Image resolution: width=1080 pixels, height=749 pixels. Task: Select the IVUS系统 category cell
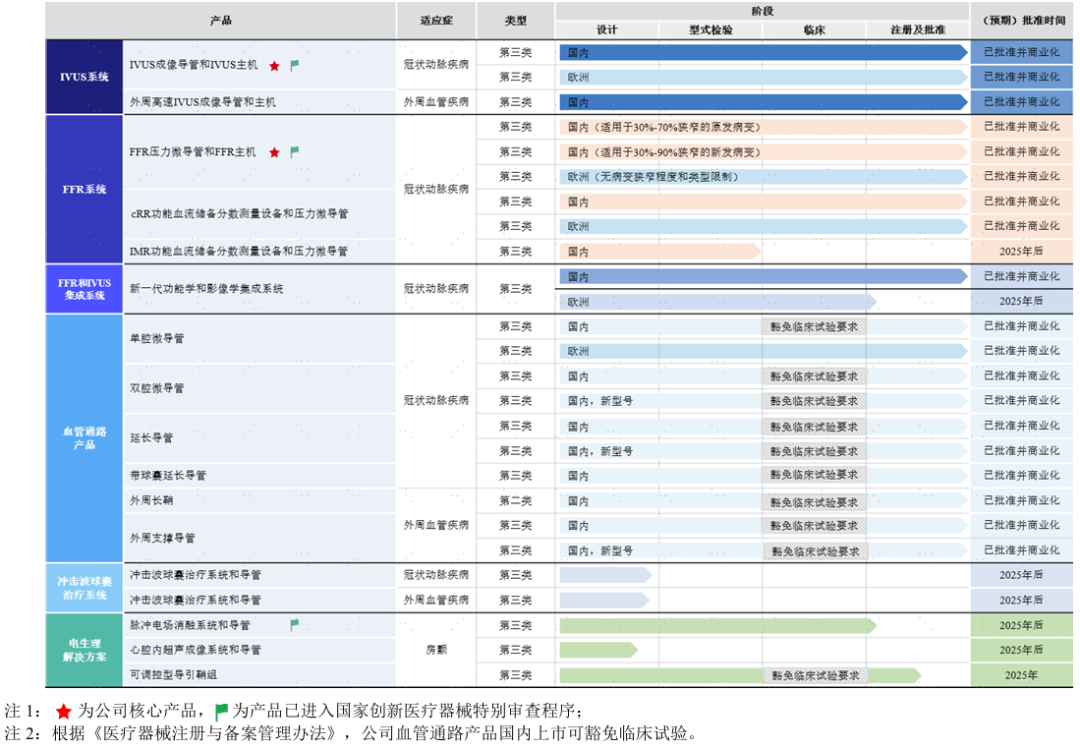point(84,77)
